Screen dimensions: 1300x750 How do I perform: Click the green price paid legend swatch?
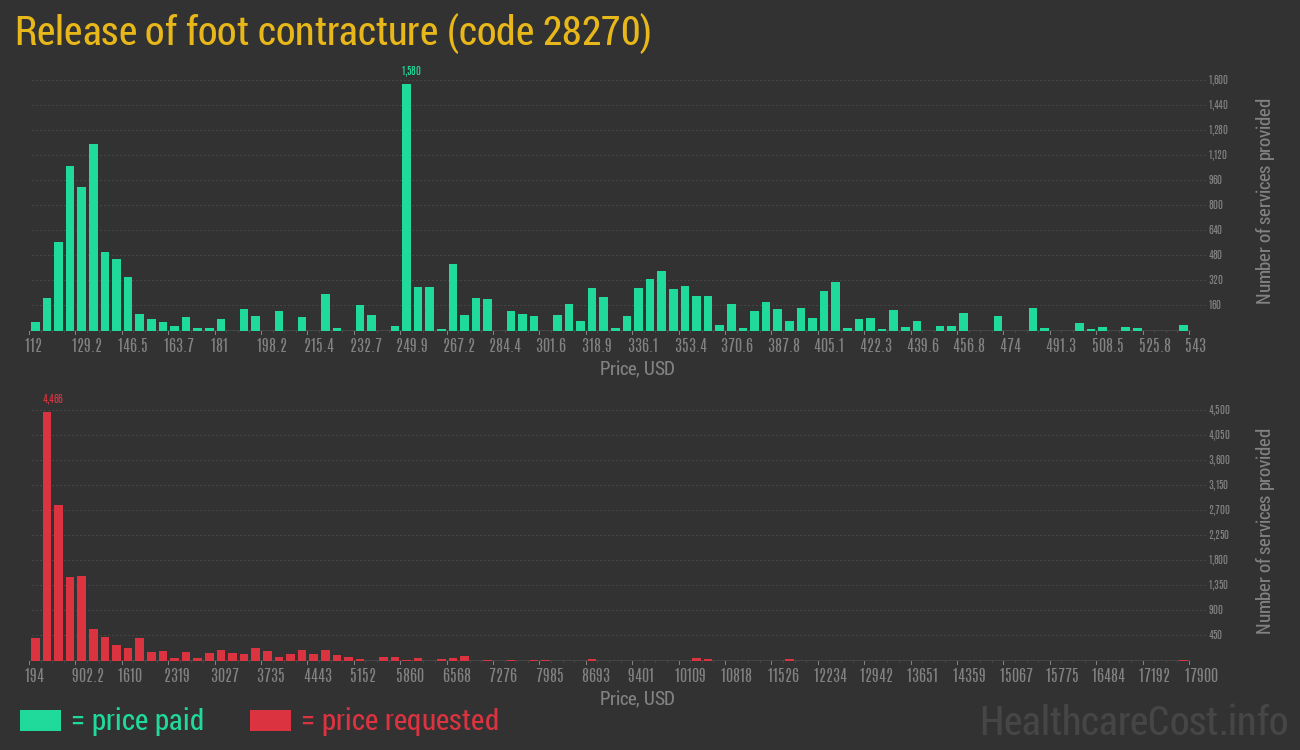click(40, 720)
